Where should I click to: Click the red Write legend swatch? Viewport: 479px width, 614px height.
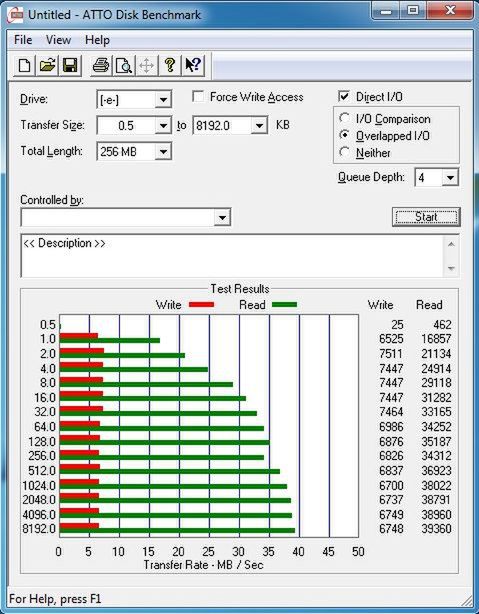coord(201,304)
